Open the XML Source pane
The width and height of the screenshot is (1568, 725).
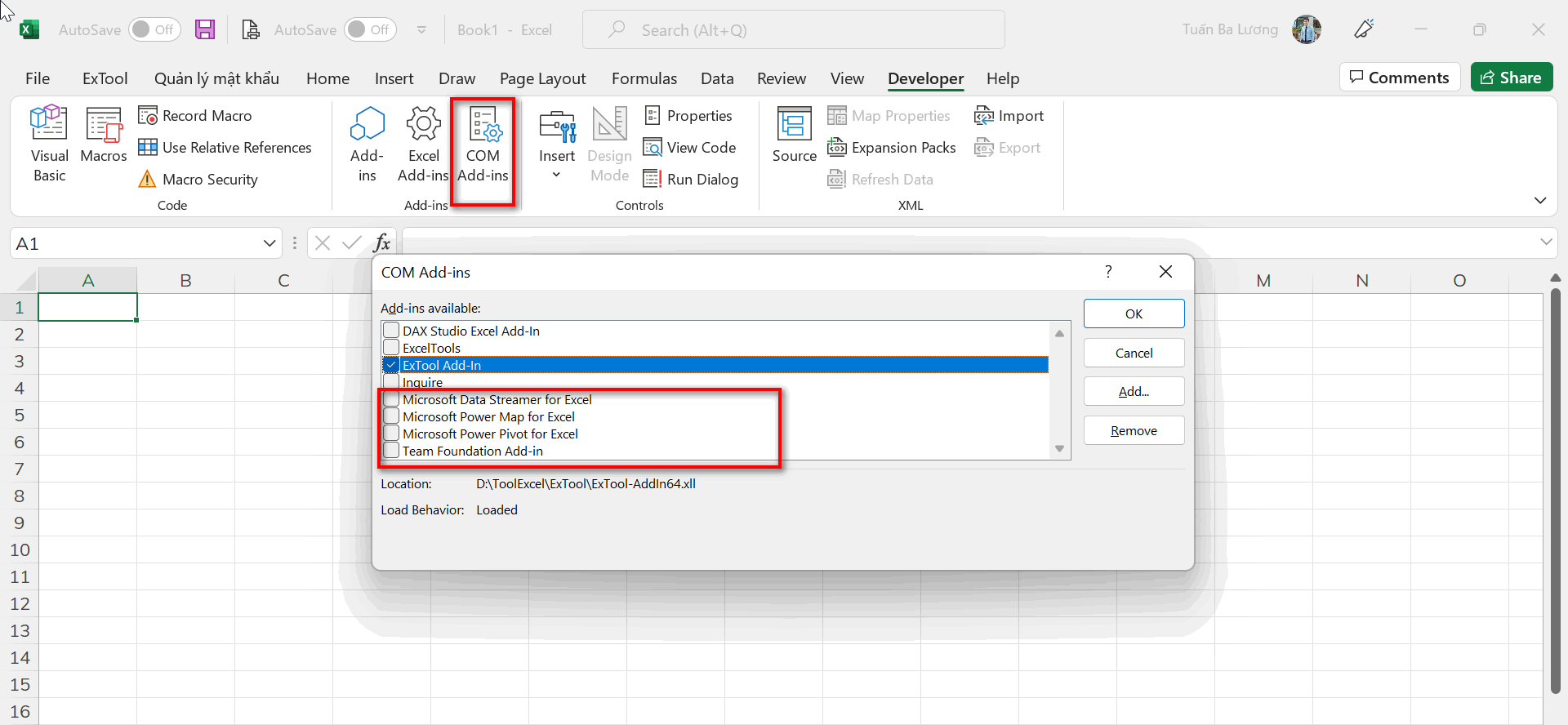click(794, 136)
